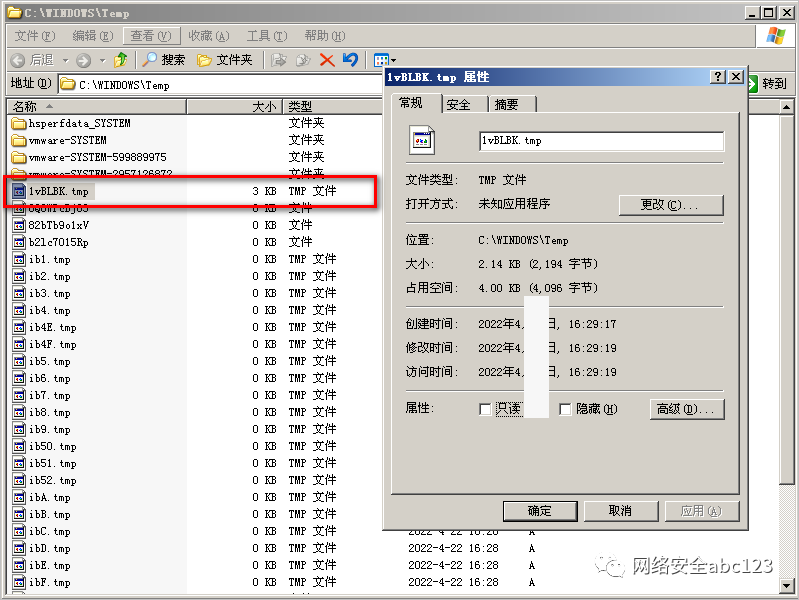Open the 帮助(H) menu
799x600 pixels.
[x=325, y=36]
